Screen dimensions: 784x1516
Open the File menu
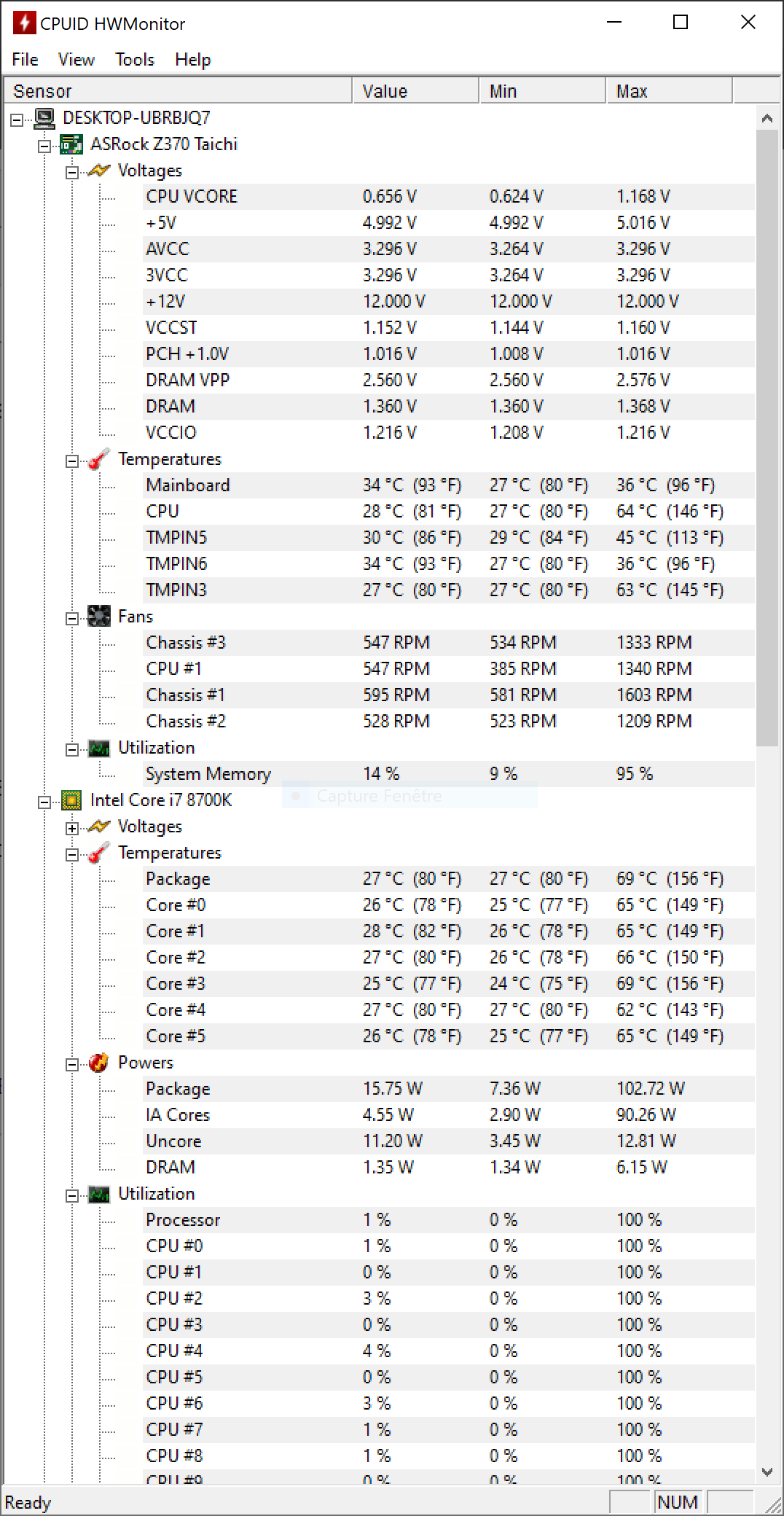(25, 60)
